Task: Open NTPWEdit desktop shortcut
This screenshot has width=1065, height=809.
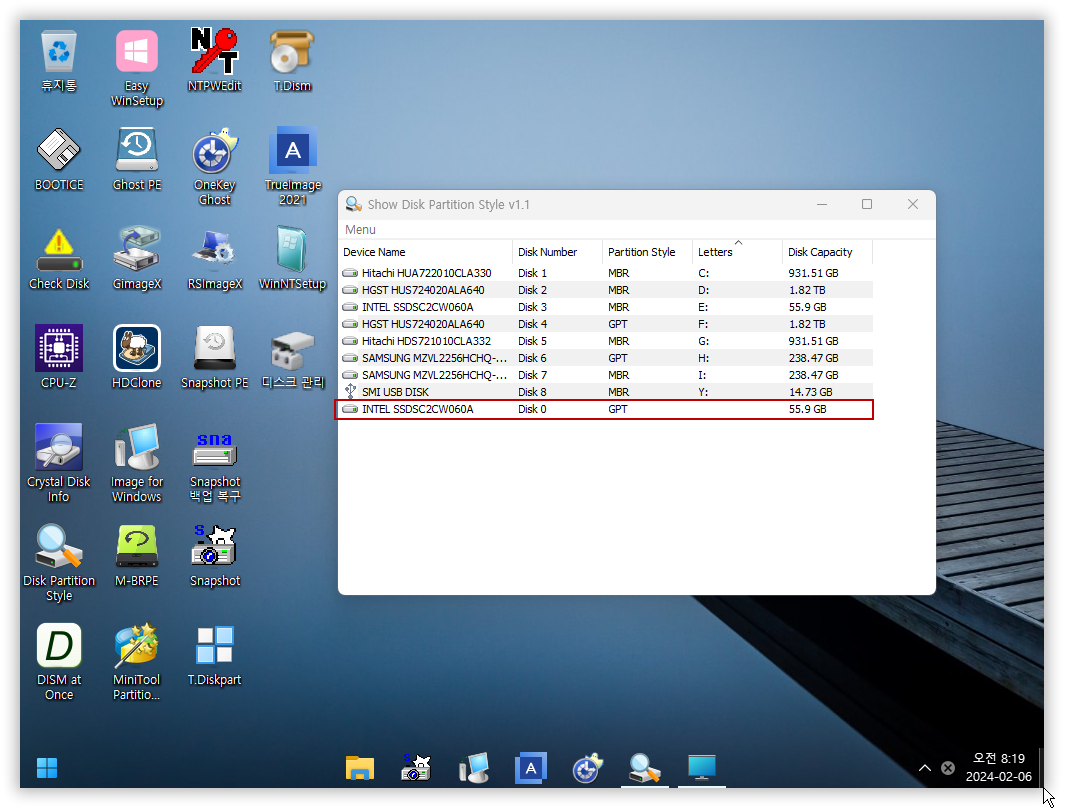Action: click(215, 61)
